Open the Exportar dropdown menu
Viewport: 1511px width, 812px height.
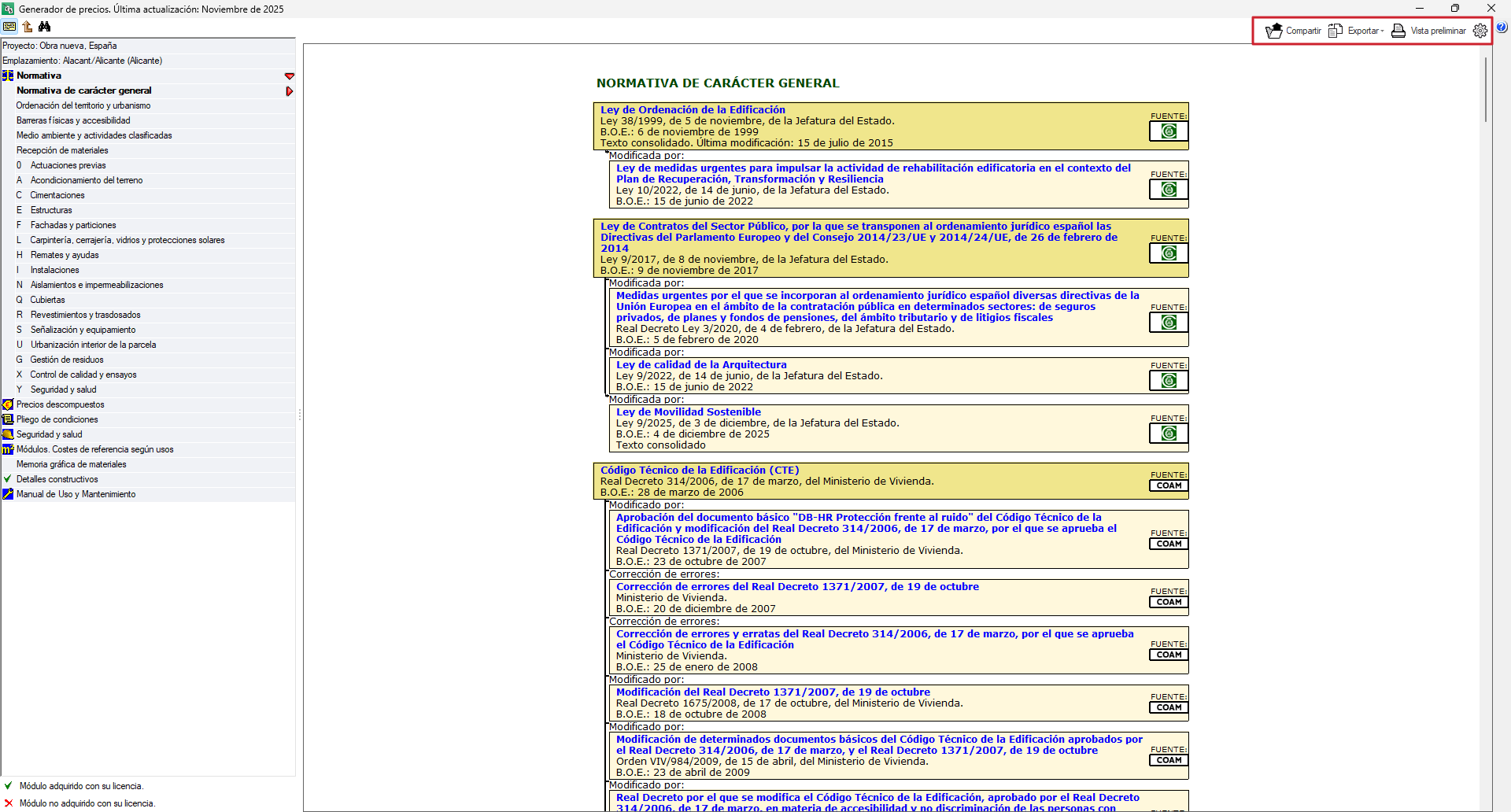point(1356,31)
